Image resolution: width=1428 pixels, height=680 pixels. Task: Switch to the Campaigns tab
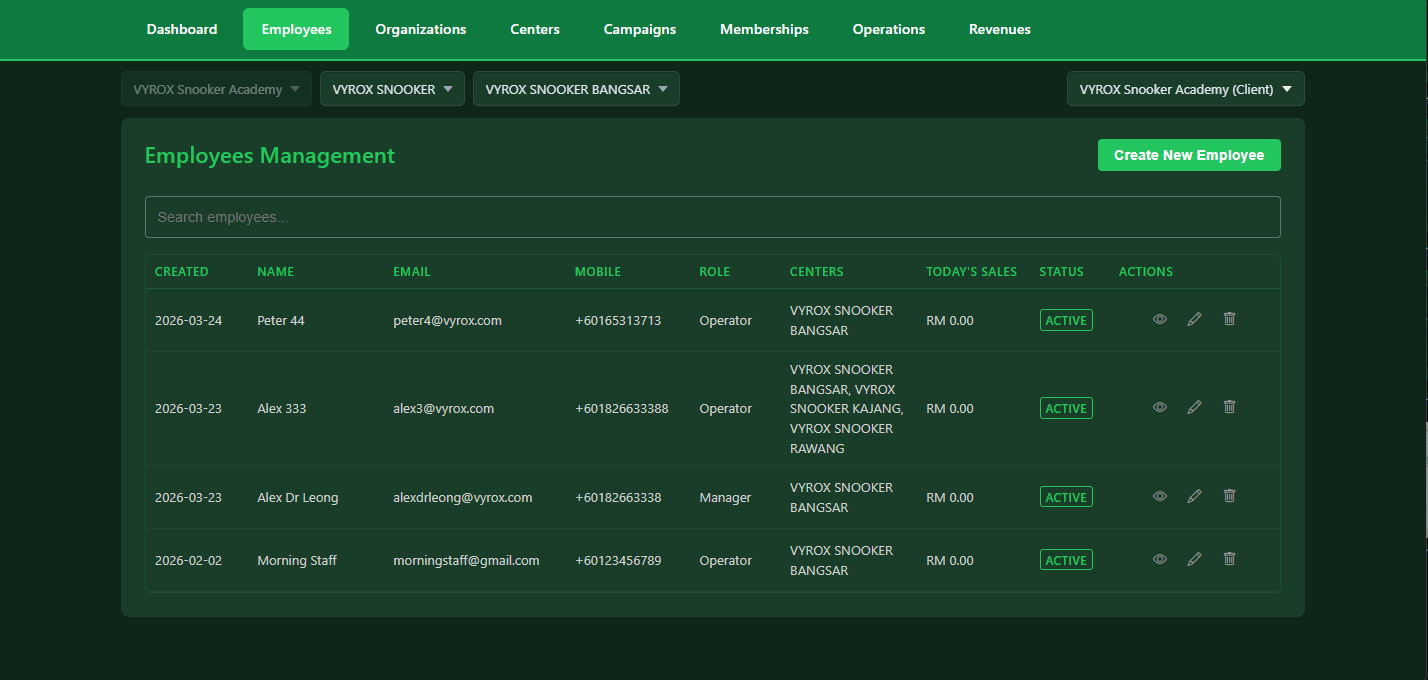tap(639, 29)
